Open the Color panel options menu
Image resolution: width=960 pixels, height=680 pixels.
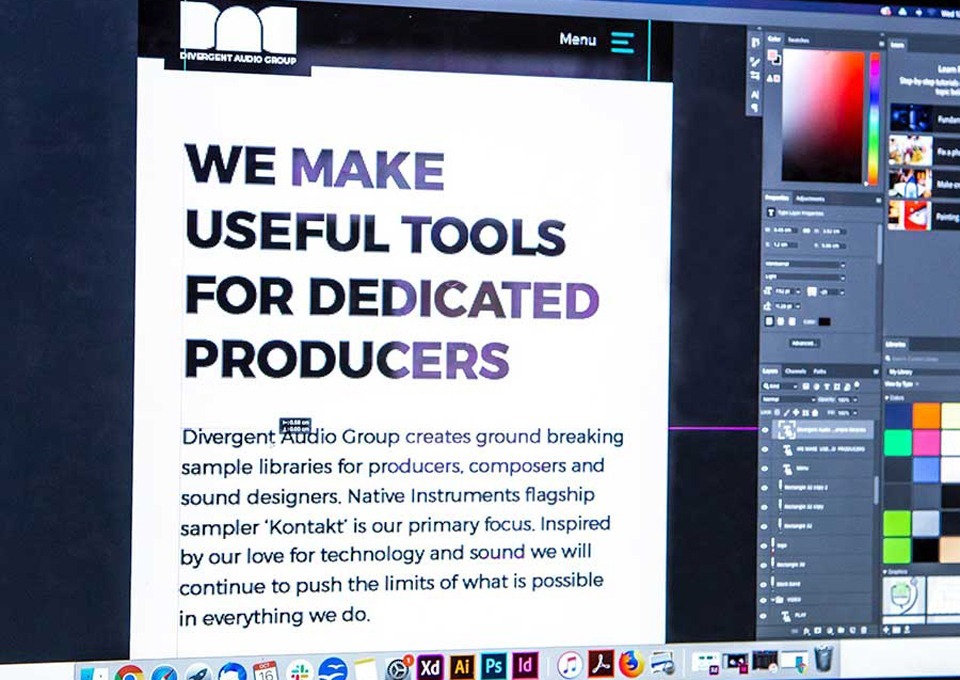pyautogui.click(x=882, y=44)
